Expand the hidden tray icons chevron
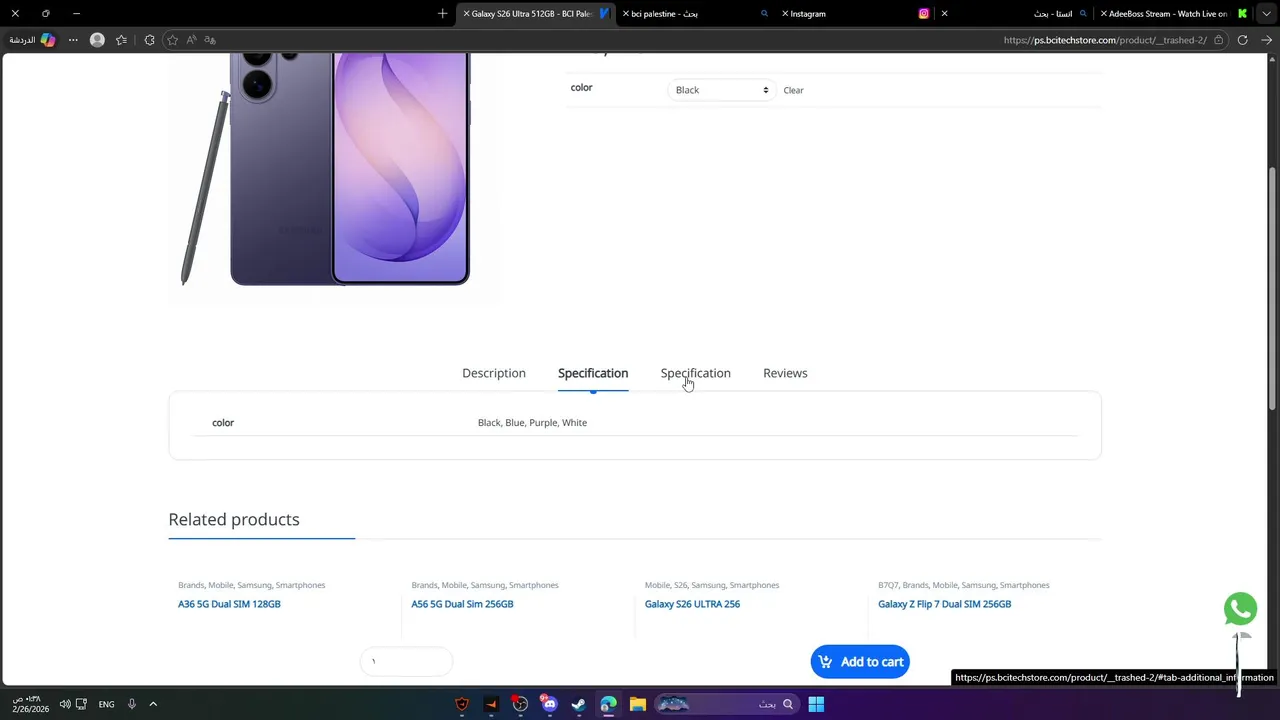The width and height of the screenshot is (1280, 720). (153, 704)
